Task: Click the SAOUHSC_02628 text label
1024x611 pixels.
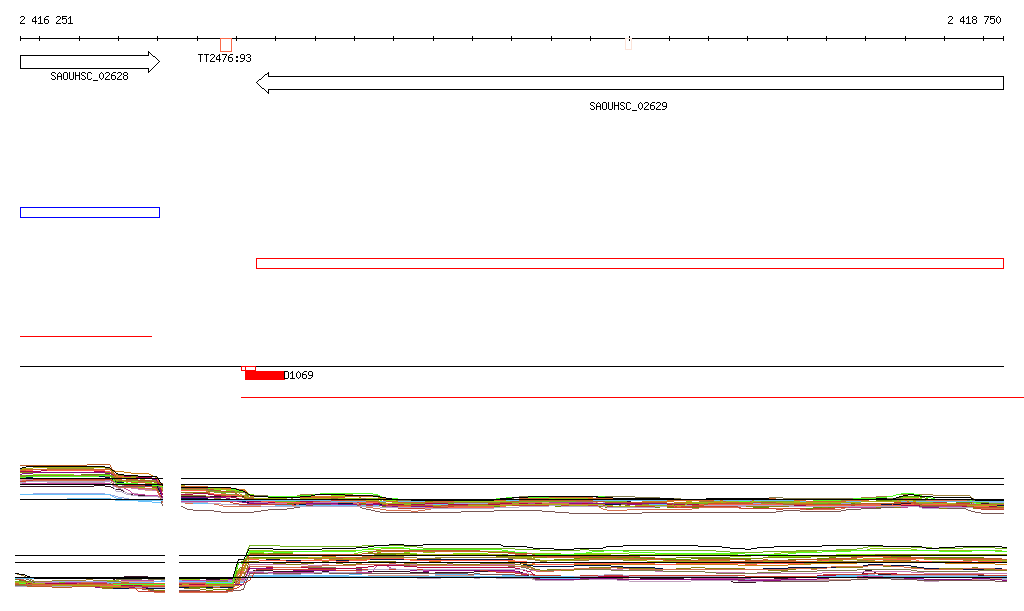Action: click(89, 76)
